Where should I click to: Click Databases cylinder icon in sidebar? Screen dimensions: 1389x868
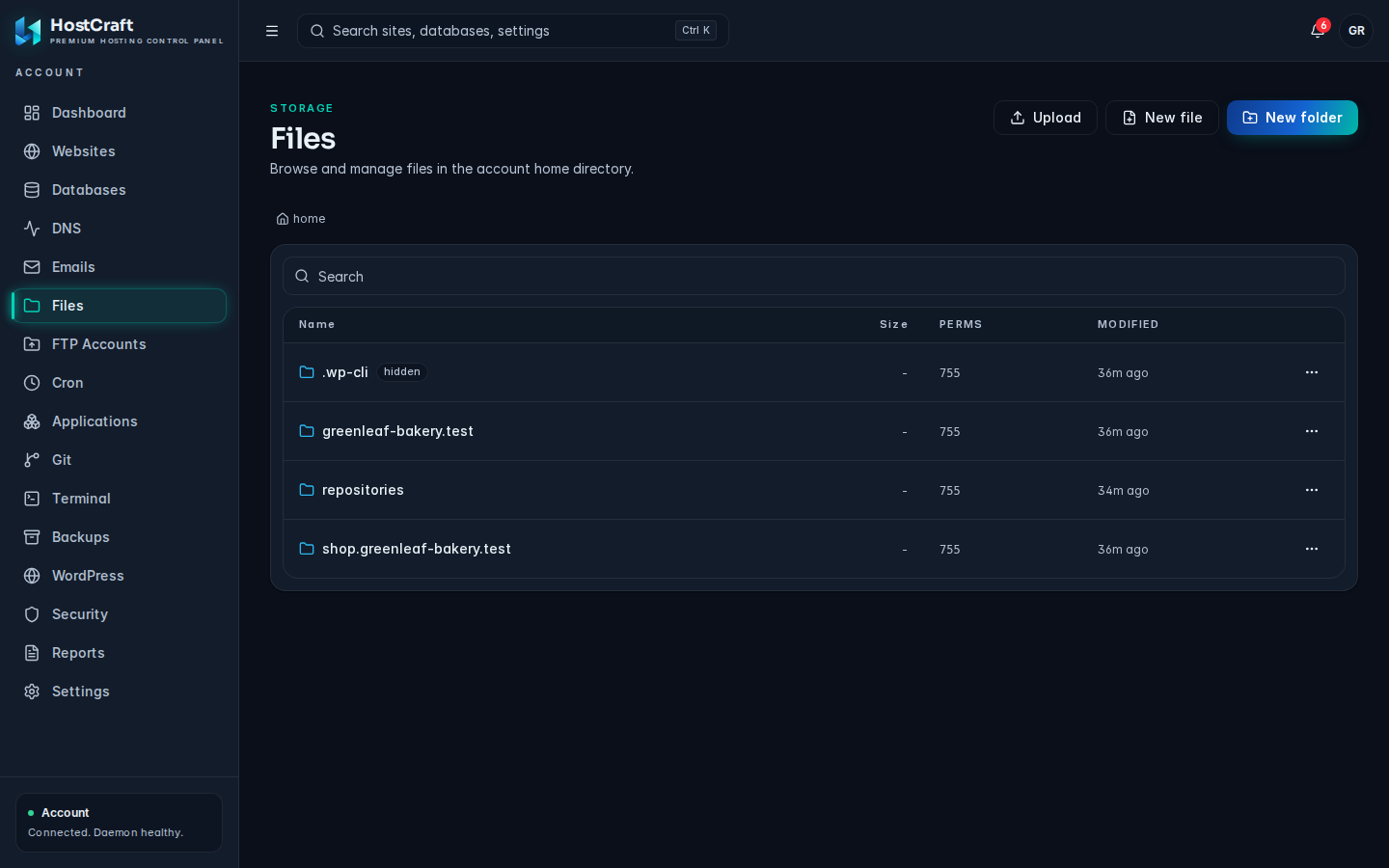32,190
